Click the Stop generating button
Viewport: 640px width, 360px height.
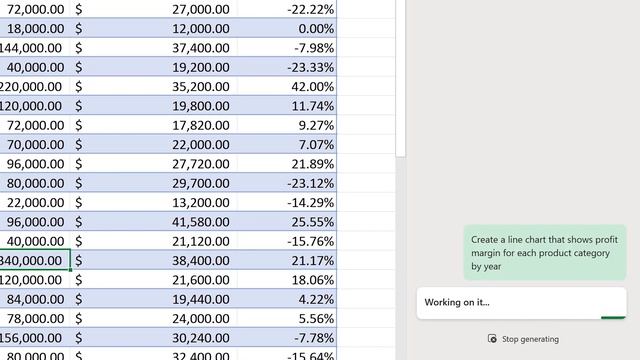pos(523,339)
